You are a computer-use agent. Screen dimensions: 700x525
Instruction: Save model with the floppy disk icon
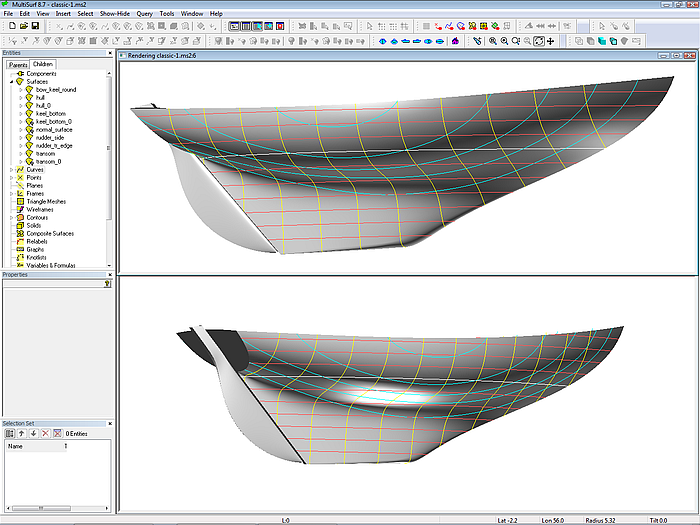coord(35,25)
